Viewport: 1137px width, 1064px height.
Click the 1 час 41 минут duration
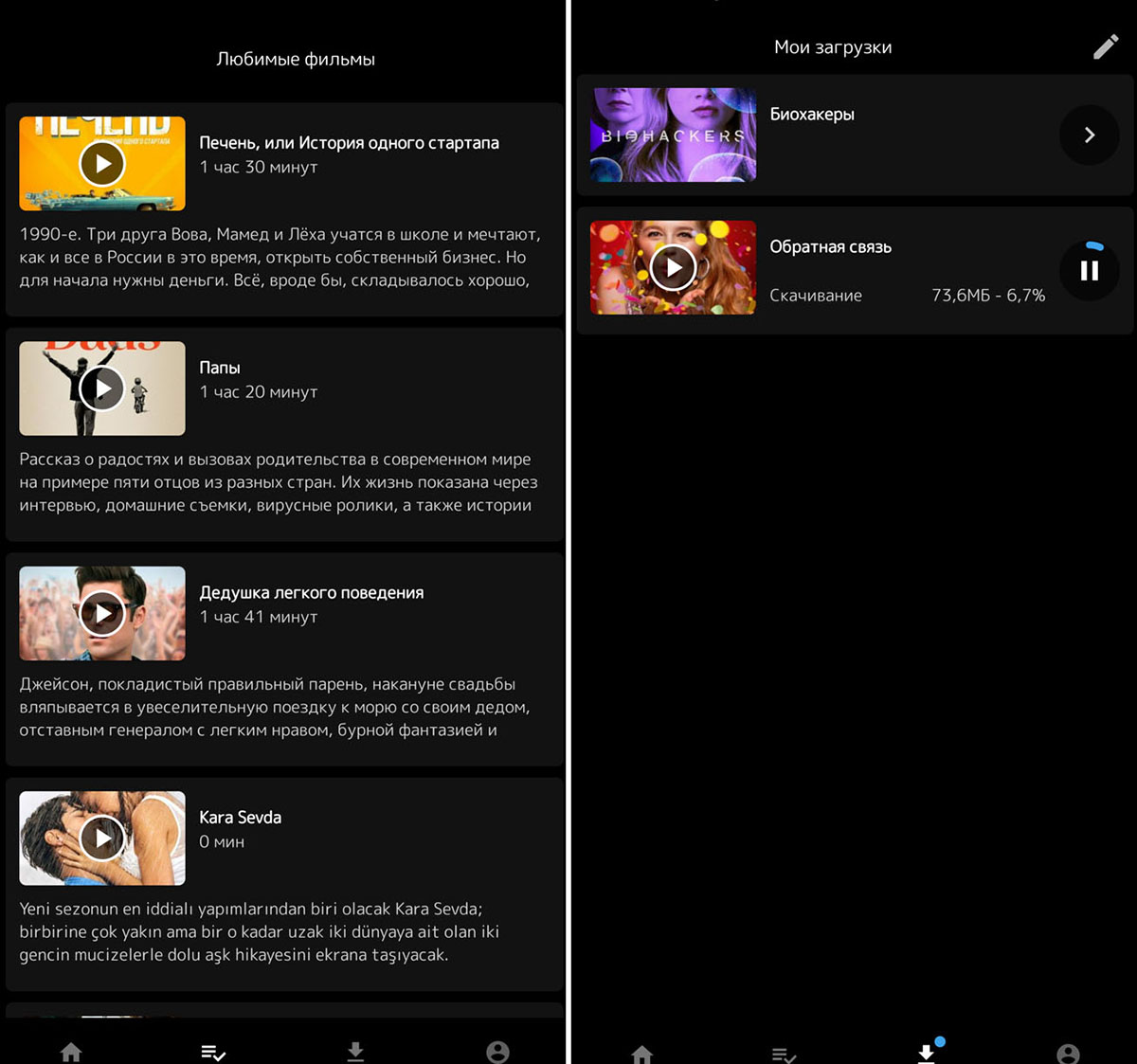pyautogui.click(x=259, y=617)
